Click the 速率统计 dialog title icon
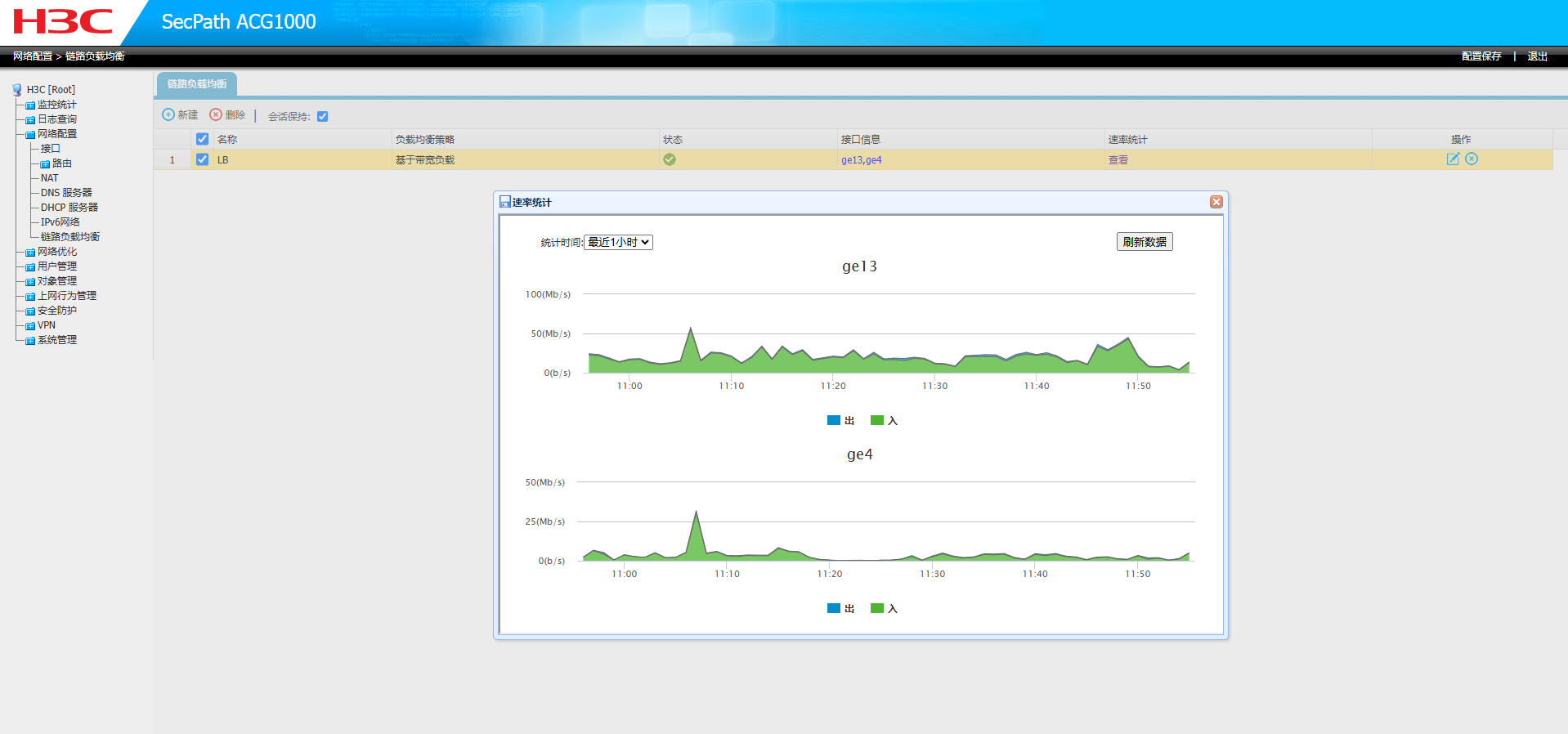Viewport: 1568px width, 734px height. pos(505,202)
